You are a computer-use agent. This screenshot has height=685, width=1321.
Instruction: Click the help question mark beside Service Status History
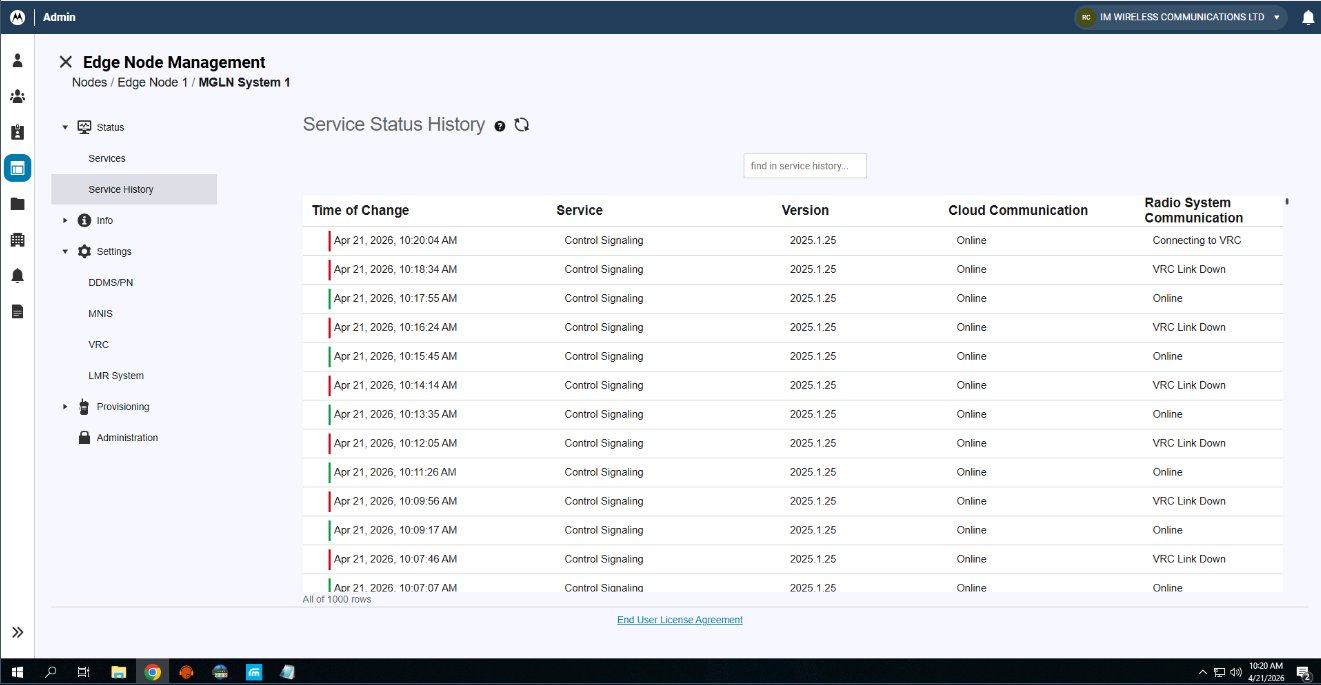pos(500,126)
